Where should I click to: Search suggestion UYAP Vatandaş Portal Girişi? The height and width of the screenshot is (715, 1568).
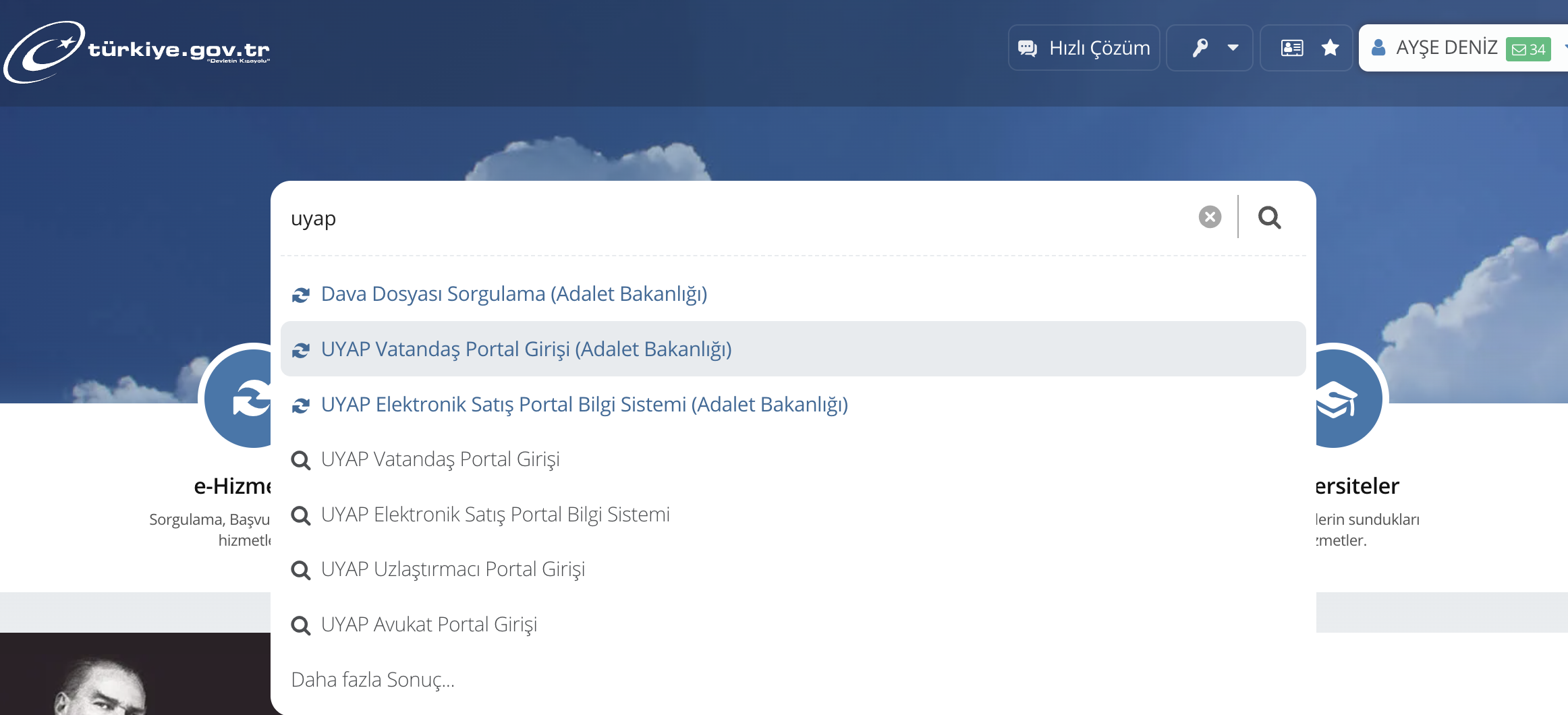tap(440, 459)
